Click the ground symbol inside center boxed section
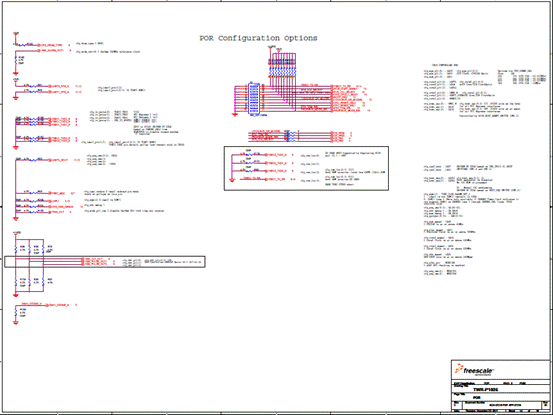This screenshot has height=415, width=553. point(232,180)
